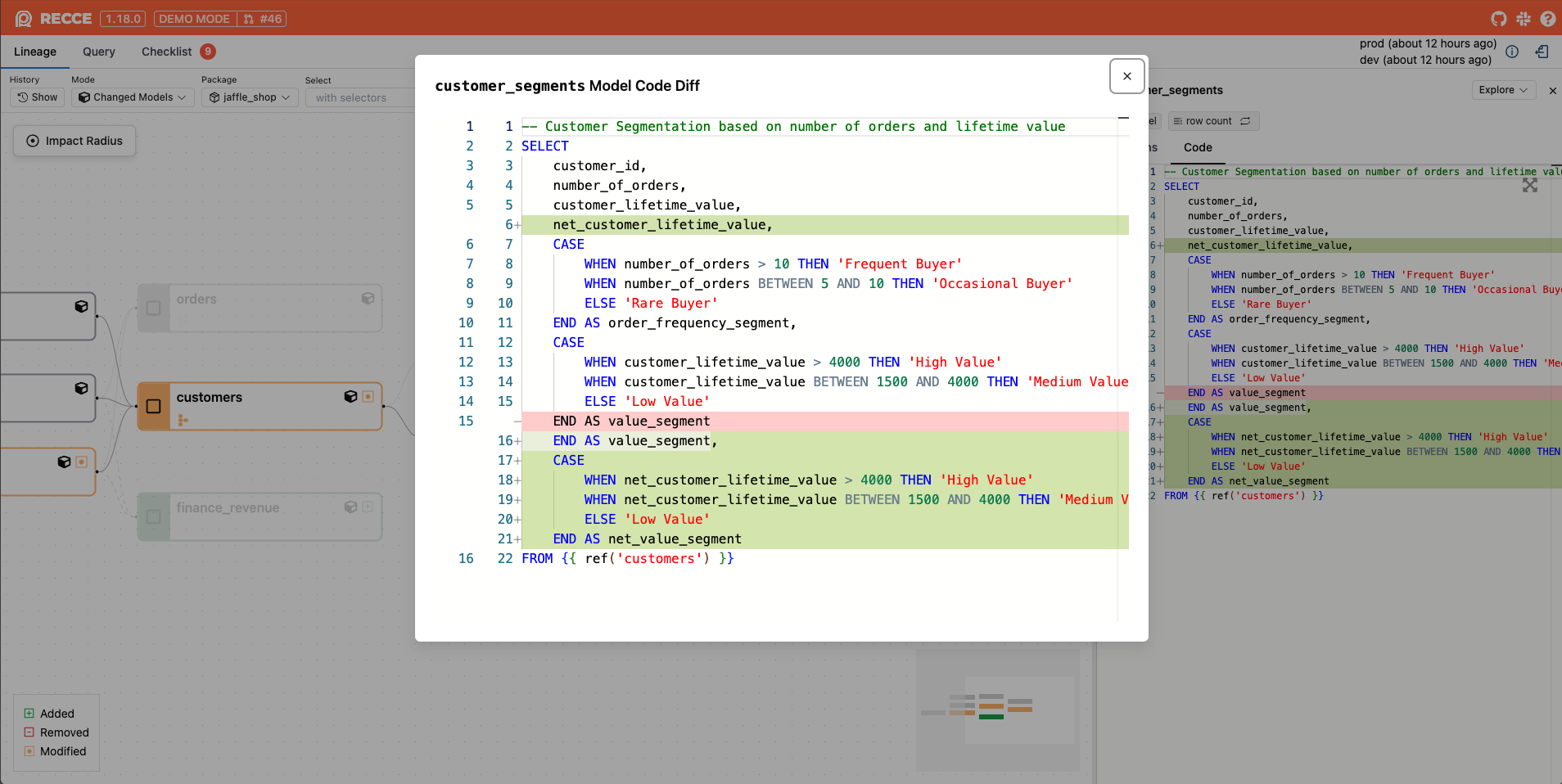Check the orders node checkbox
This screenshot has width=1562, height=784.
click(x=153, y=308)
